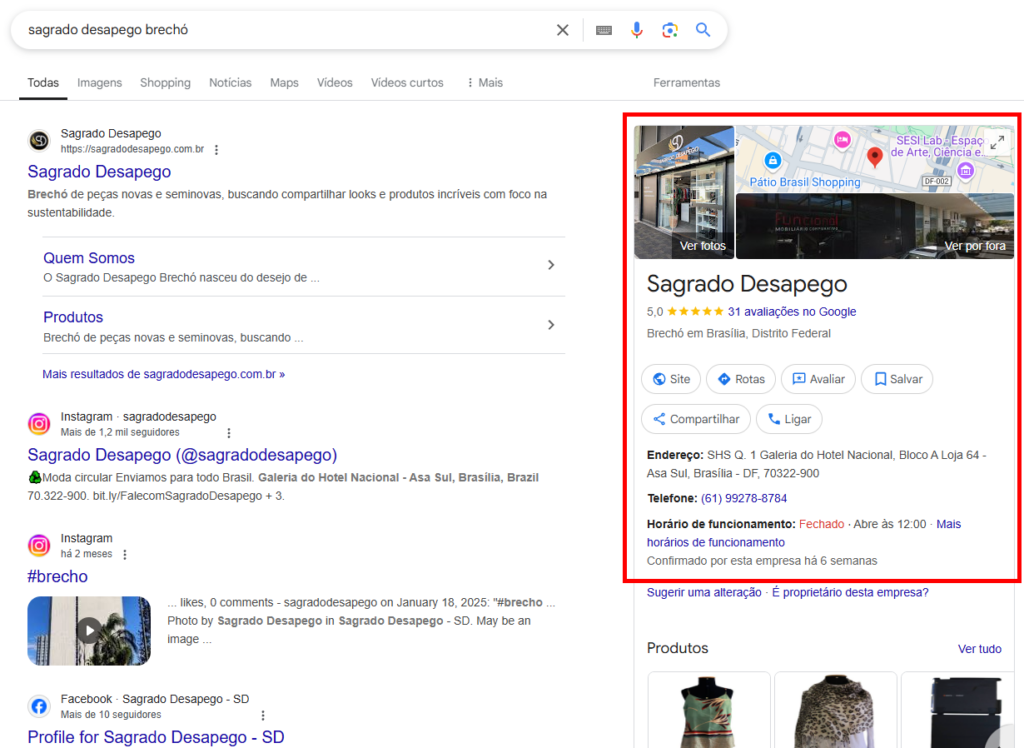Open the Vídeos curtos tab
1024x748 pixels.
pyautogui.click(x=407, y=83)
